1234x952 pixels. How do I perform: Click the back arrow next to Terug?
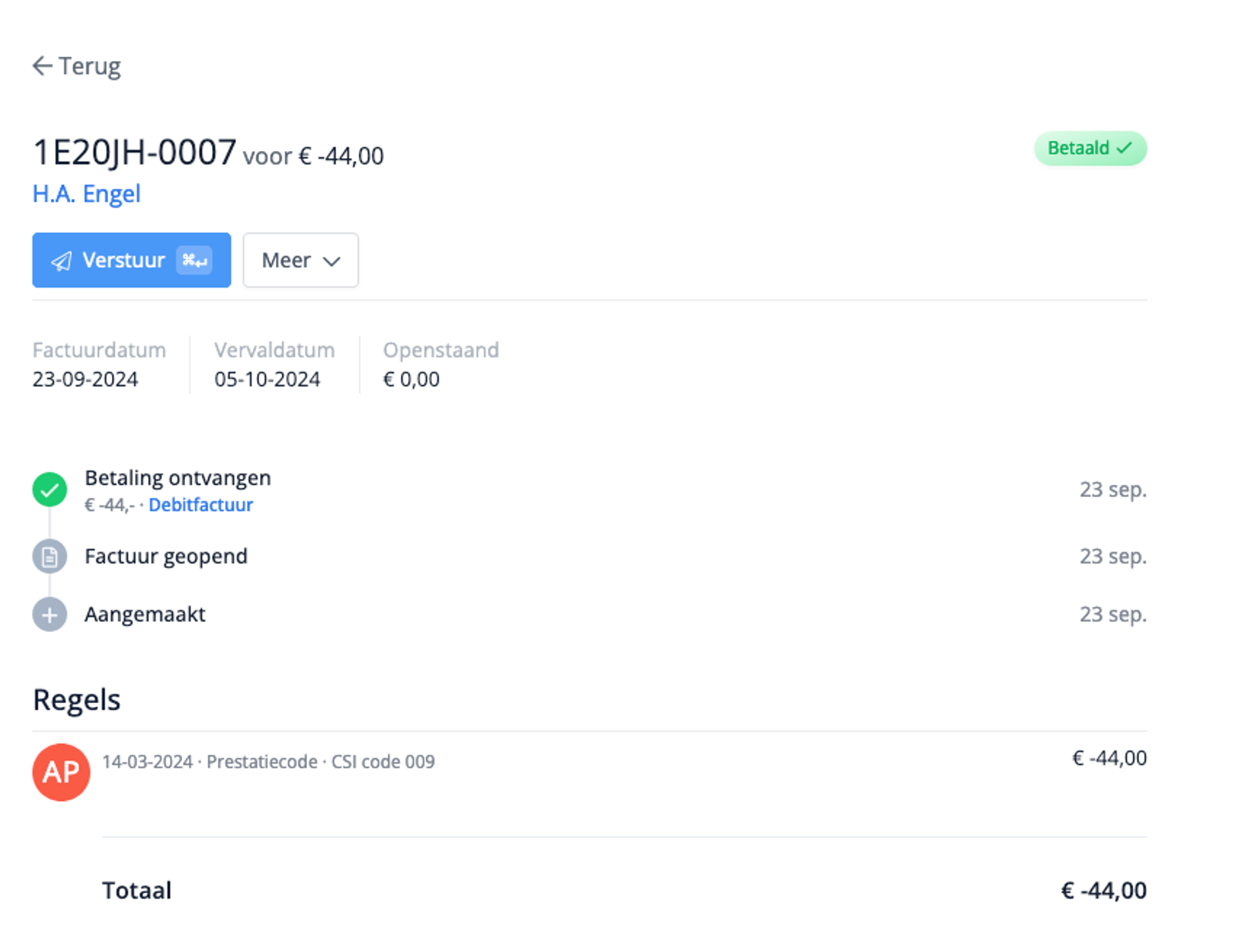point(42,66)
